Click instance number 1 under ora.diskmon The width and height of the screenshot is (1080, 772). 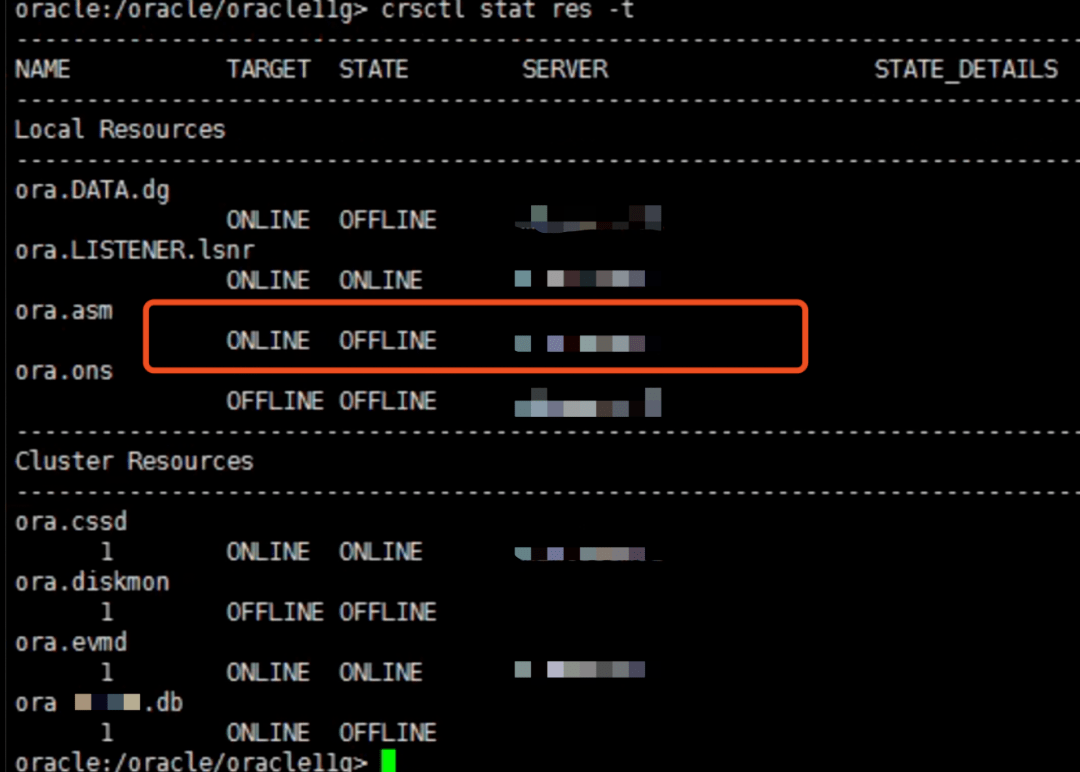107,612
